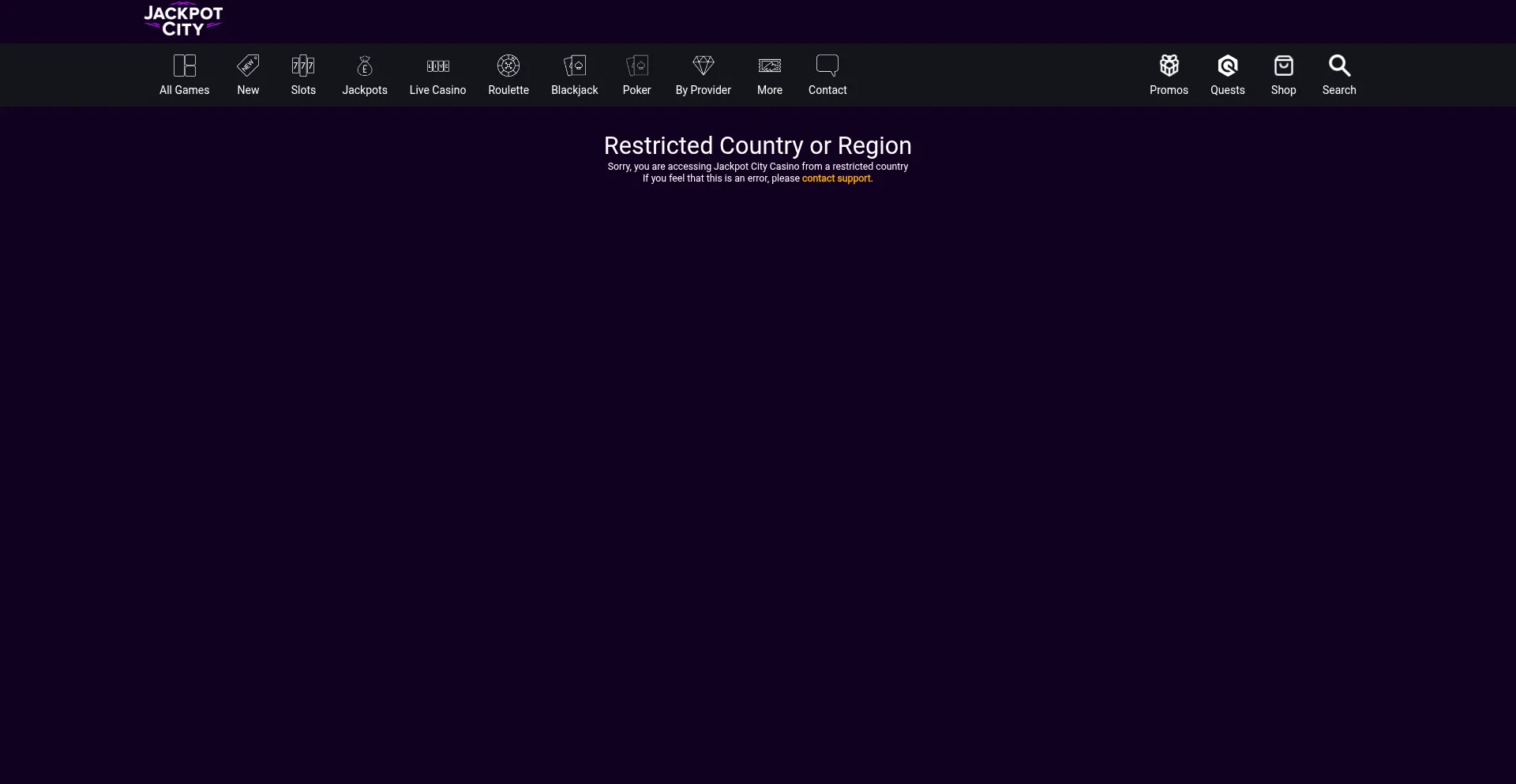Click the Promos gift icon
Screen dimensions: 1516x784
1169,66
